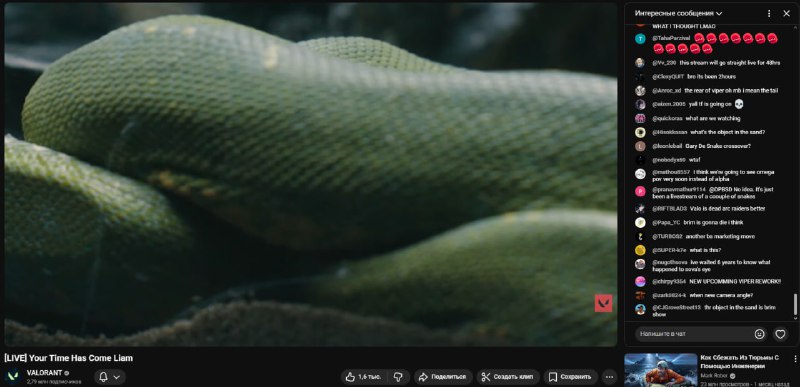
Task: Open the VALORANT channel name link
Action: click(x=44, y=373)
